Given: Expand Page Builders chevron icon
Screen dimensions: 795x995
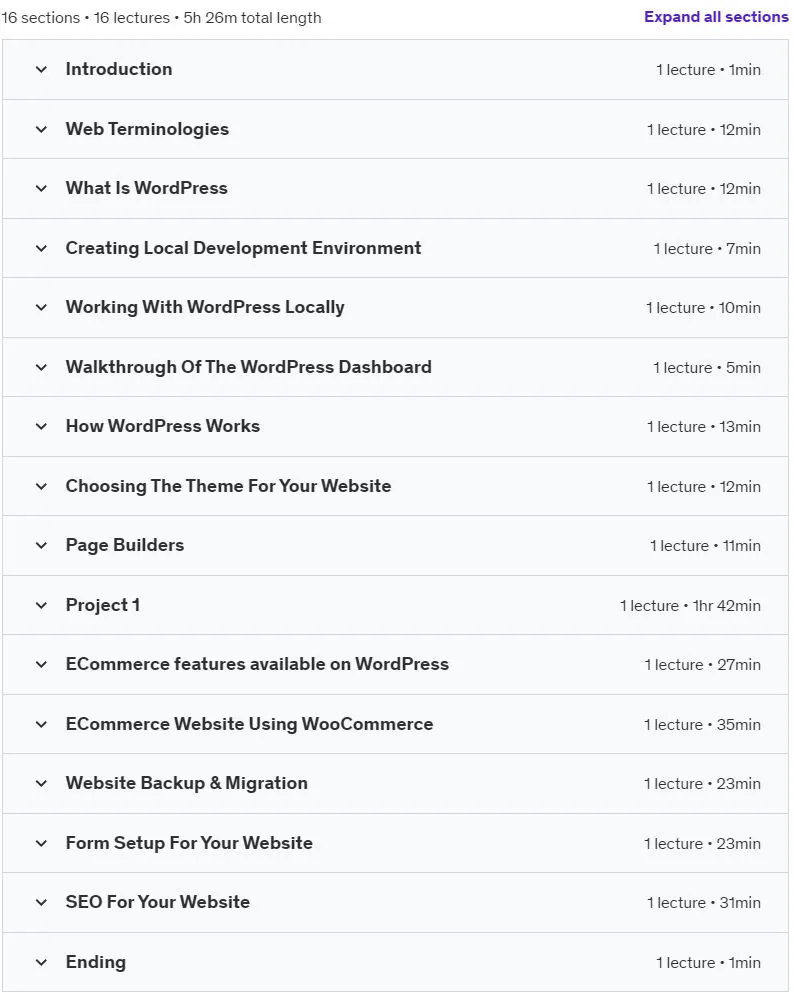Looking at the screenshot, I should [41, 546].
